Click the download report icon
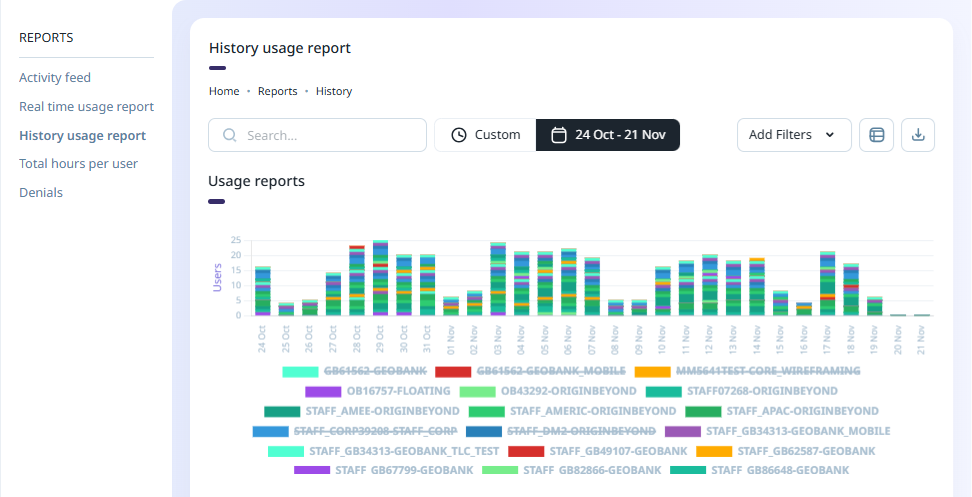The width and height of the screenshot is (972, 497). coord(918,135)
